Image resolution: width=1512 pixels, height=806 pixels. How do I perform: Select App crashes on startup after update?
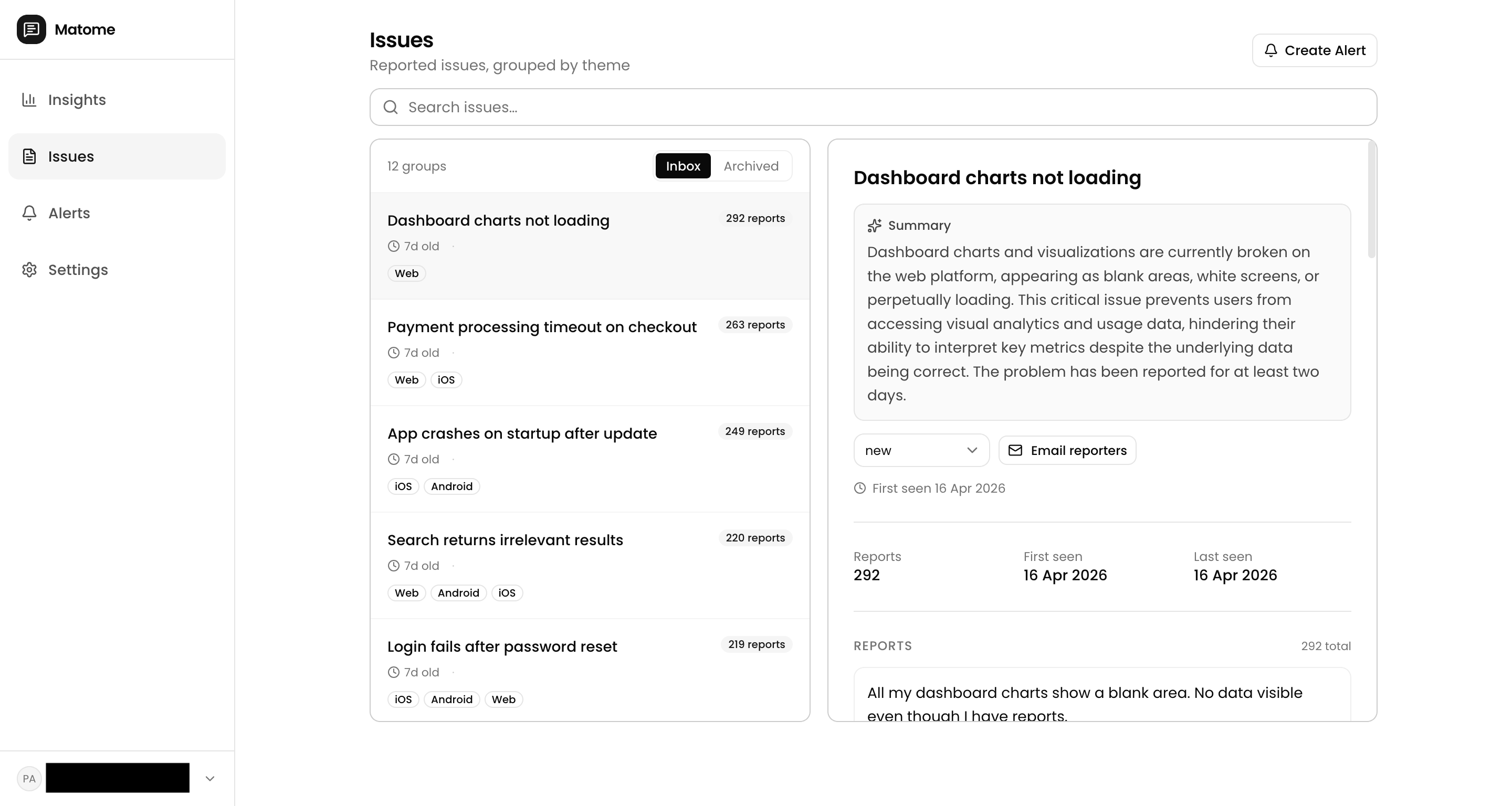coord(590,459)
